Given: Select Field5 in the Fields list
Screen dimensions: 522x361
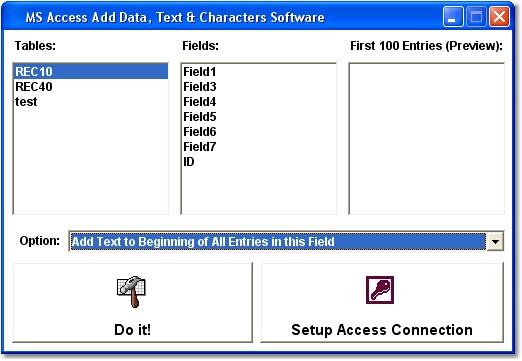Looking at the screenshot, I should [259, 117].
